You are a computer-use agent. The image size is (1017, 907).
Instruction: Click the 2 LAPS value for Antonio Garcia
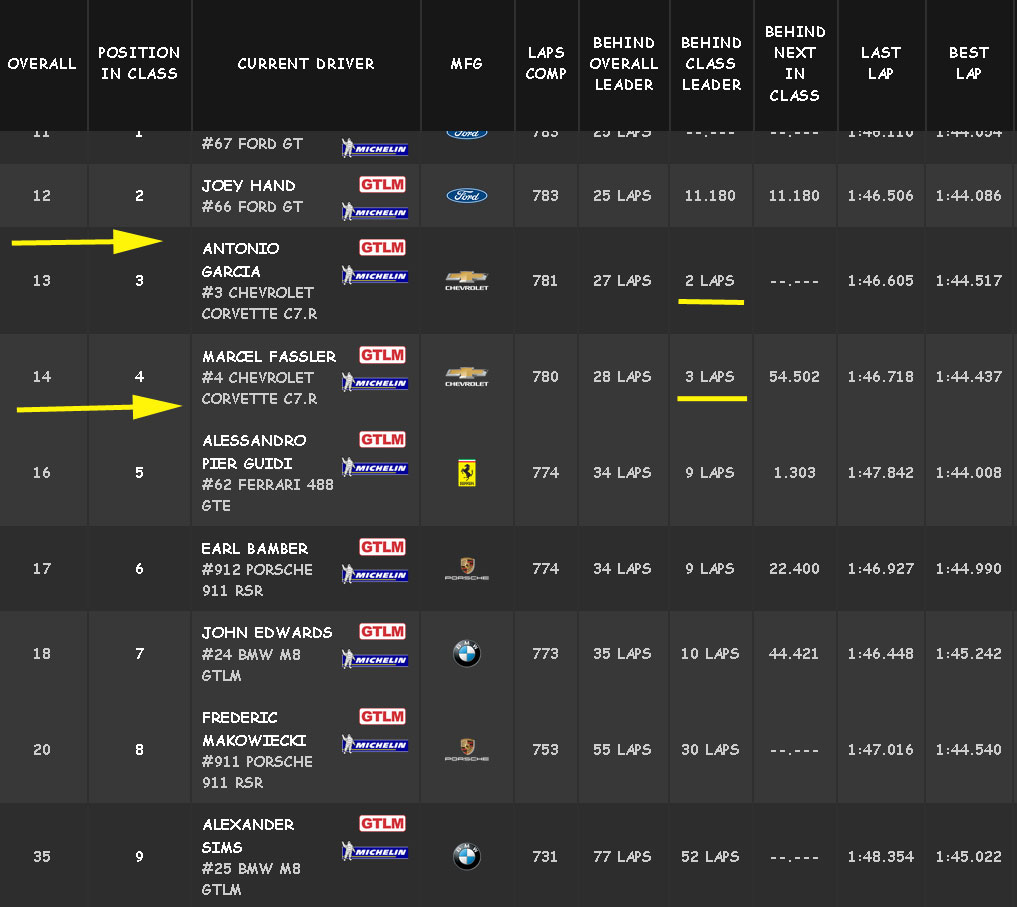point(710,281)
